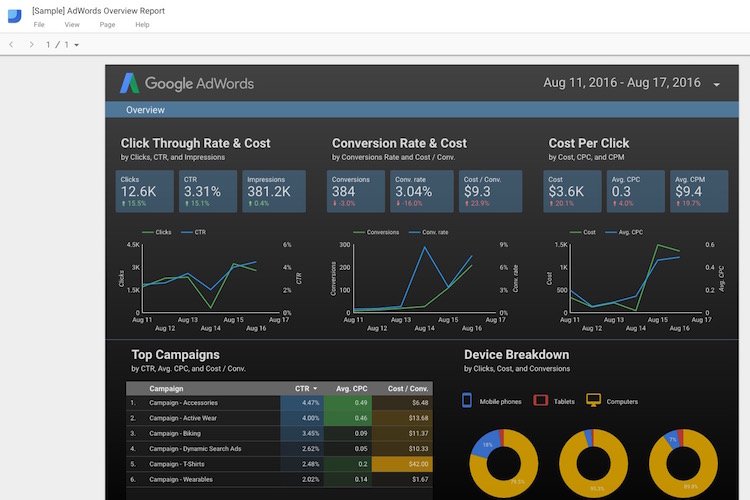Click the CTR 3.31% scorecard
The height and width of the screenshot is (500, 750).
(x=208, y=191)
